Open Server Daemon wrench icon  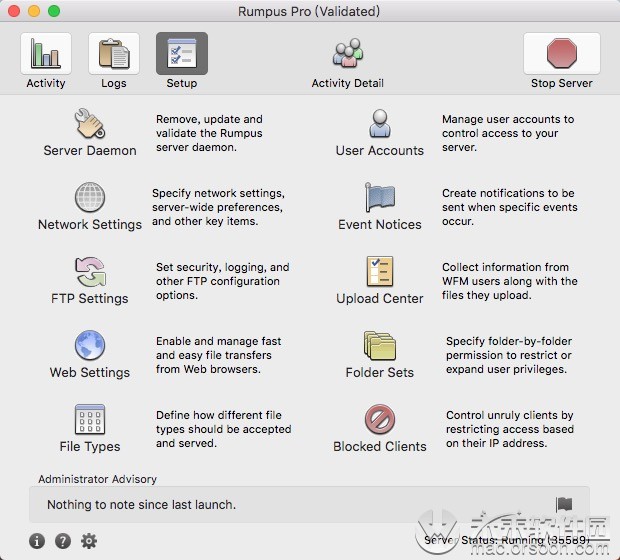[90, 123]
